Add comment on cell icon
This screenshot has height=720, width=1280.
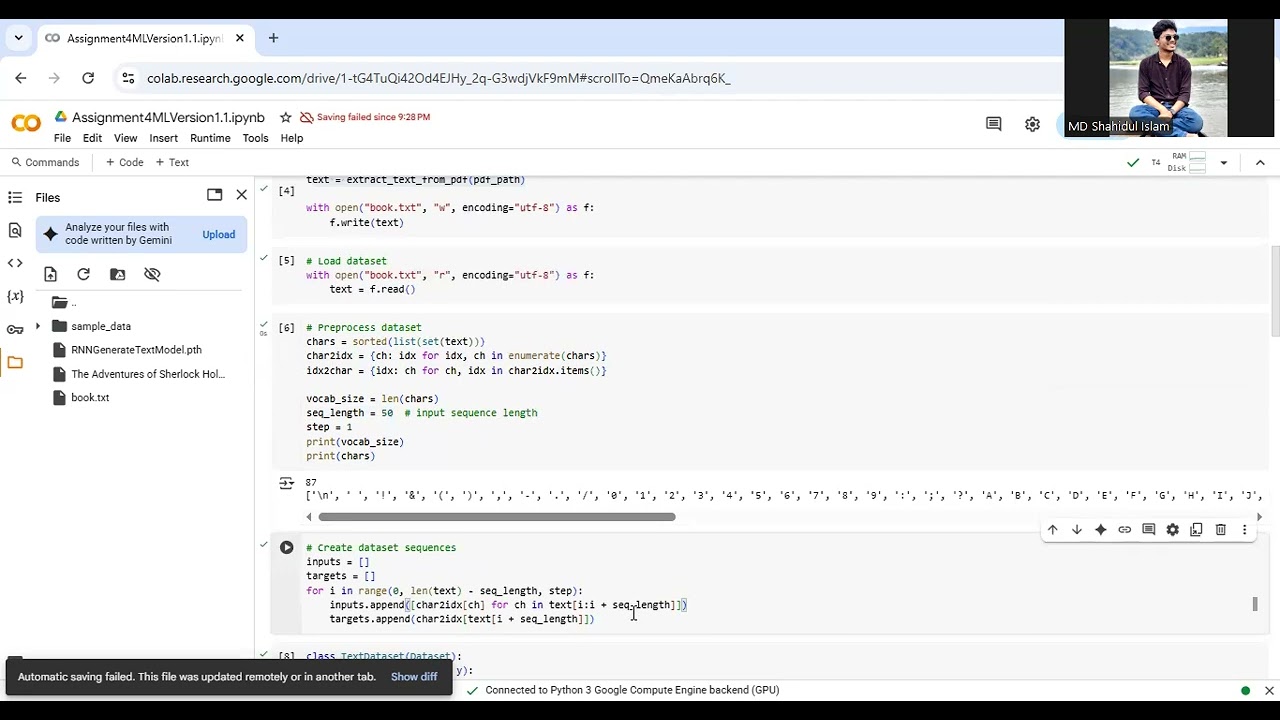point(1148,530)
